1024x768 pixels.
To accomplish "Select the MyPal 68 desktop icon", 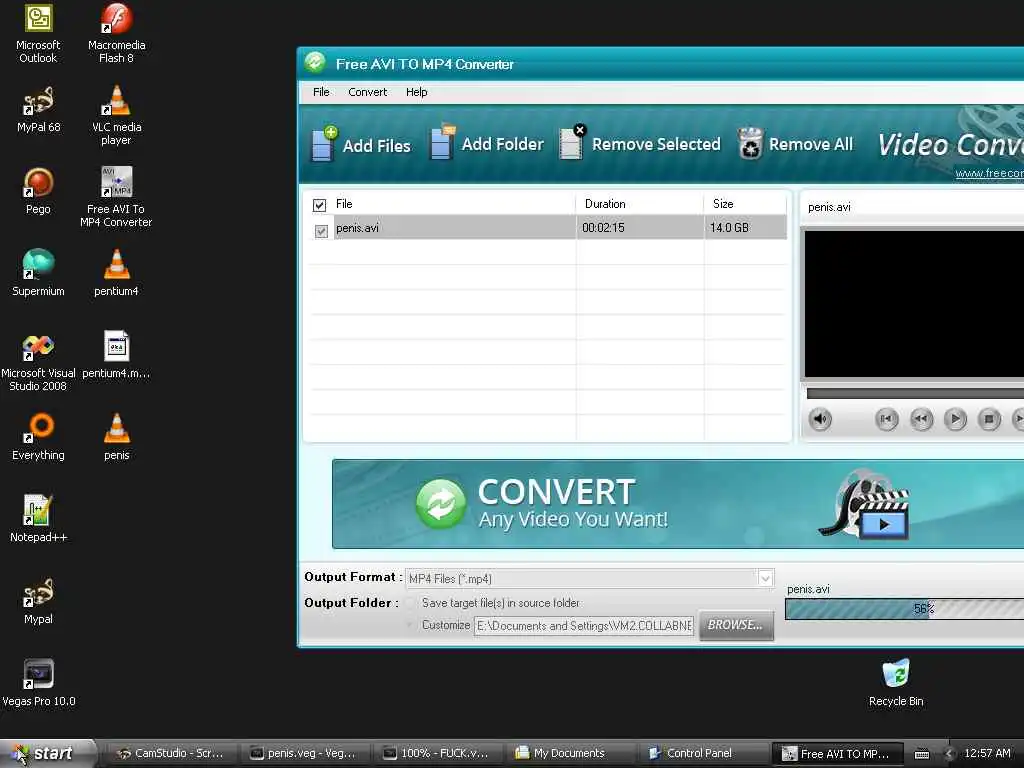I will tap(38, 109).
